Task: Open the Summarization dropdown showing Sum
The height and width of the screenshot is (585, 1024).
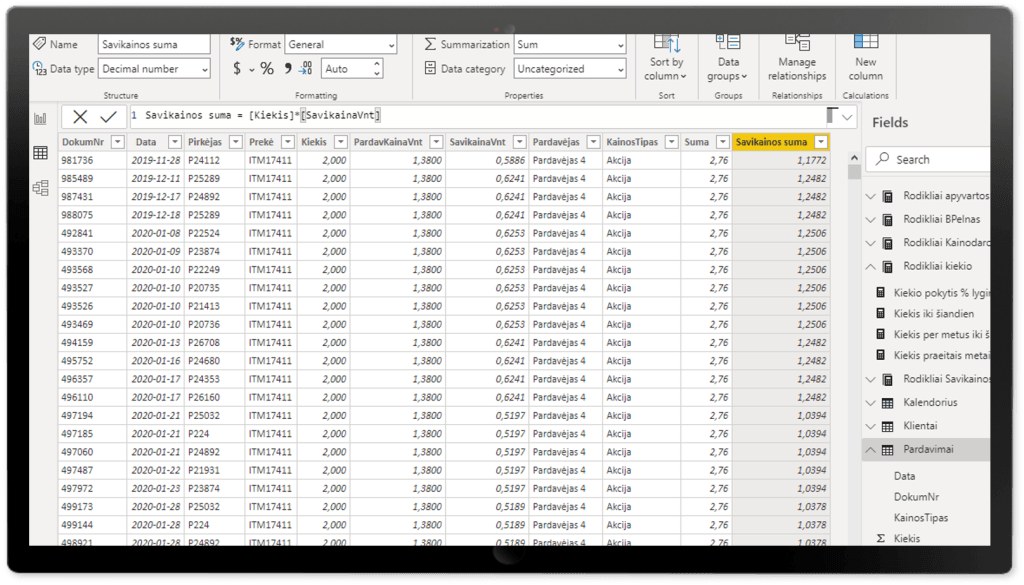Action: point(570,45)
